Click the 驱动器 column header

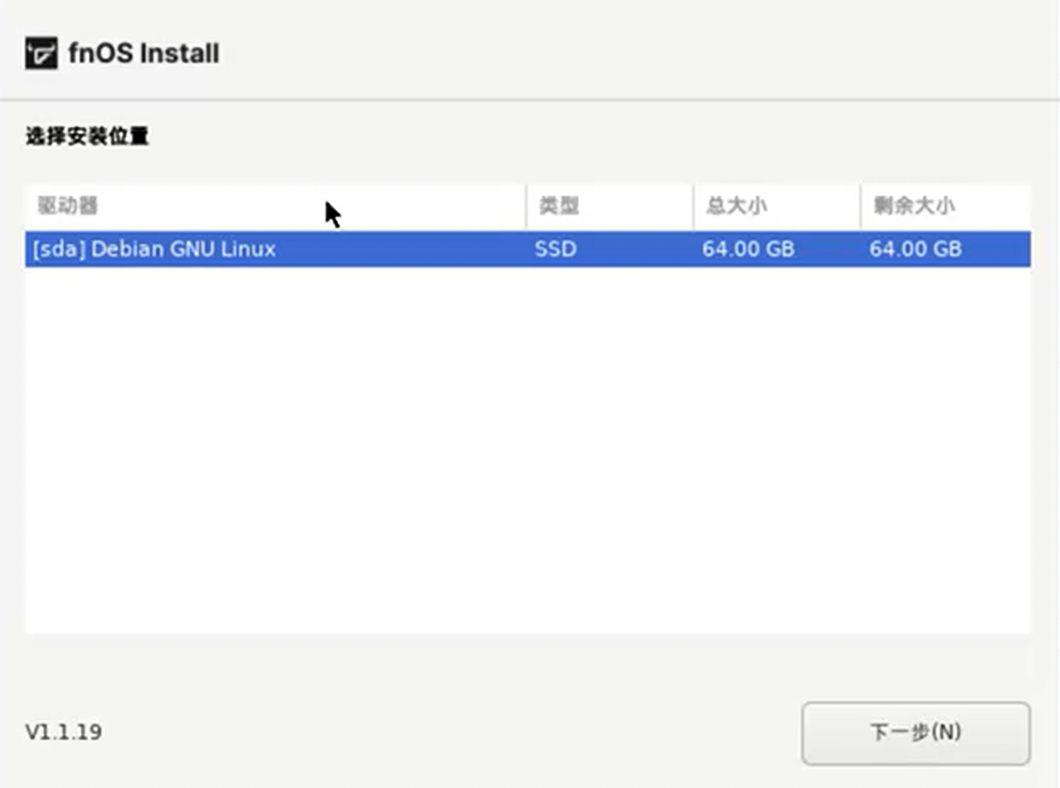point(276,205)
